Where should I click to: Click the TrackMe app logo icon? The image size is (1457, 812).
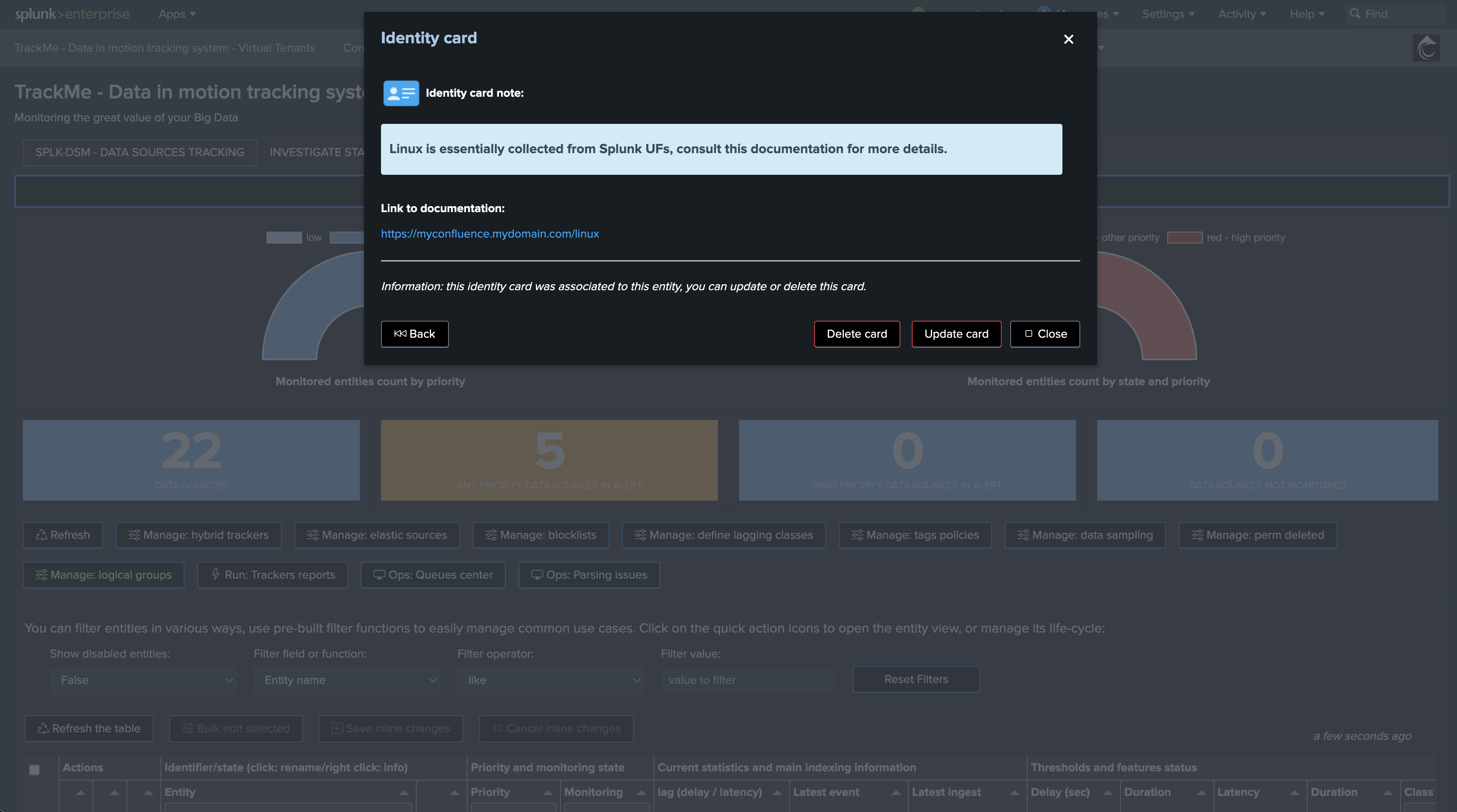coord(1426,48)
